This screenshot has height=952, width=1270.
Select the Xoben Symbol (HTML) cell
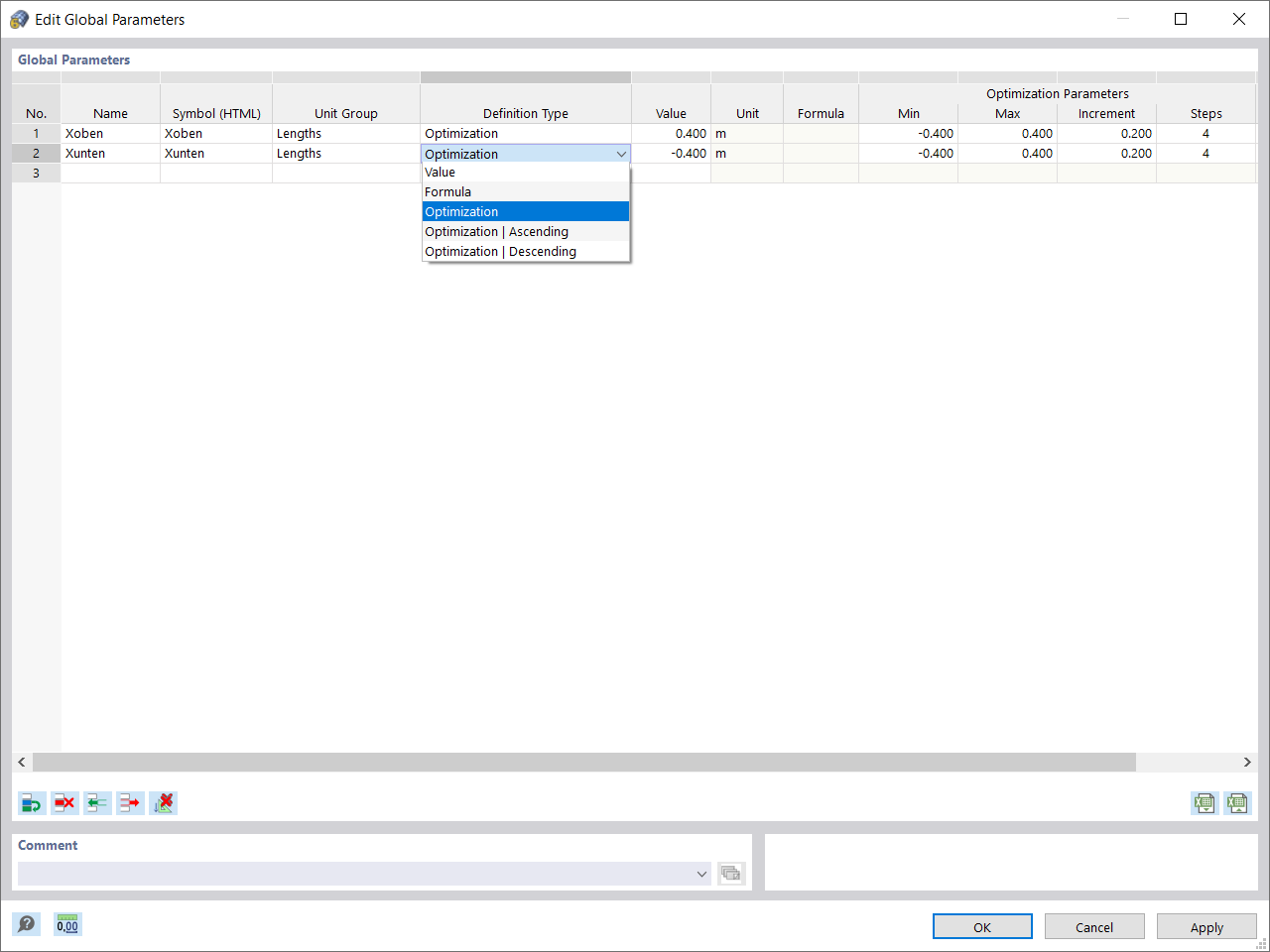216,134
